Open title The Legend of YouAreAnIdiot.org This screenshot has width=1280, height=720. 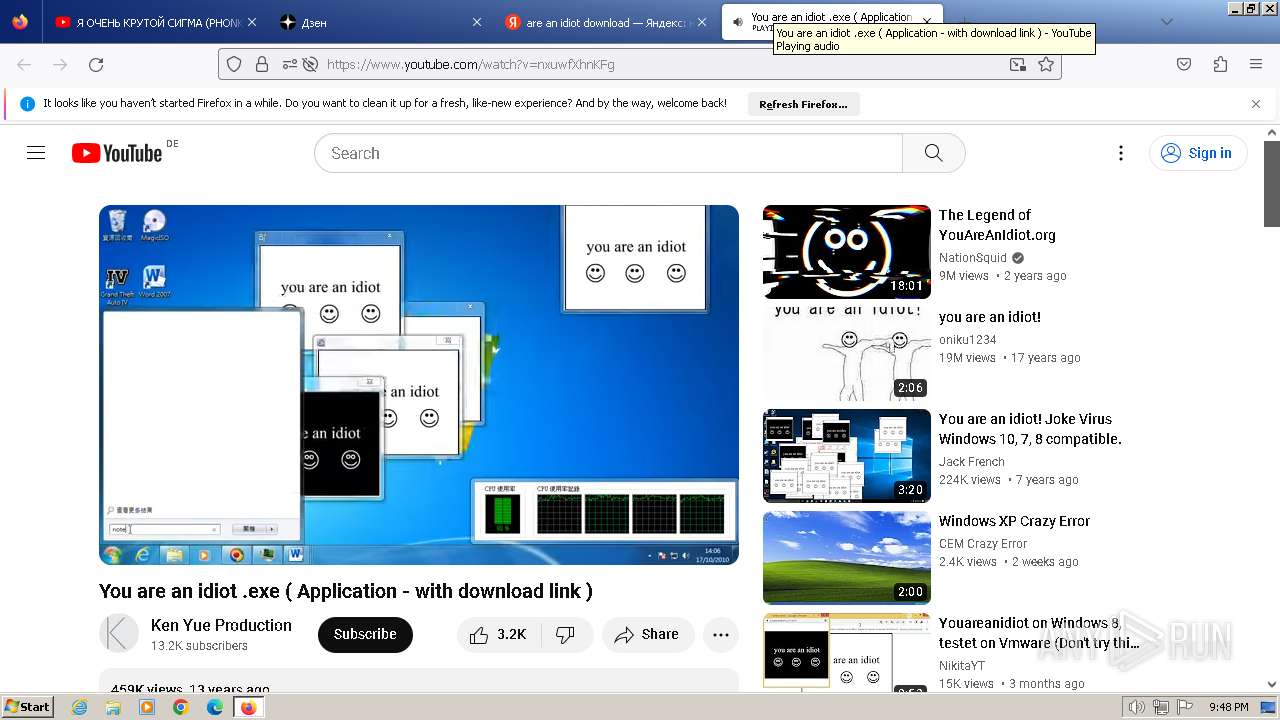point(997,225)
